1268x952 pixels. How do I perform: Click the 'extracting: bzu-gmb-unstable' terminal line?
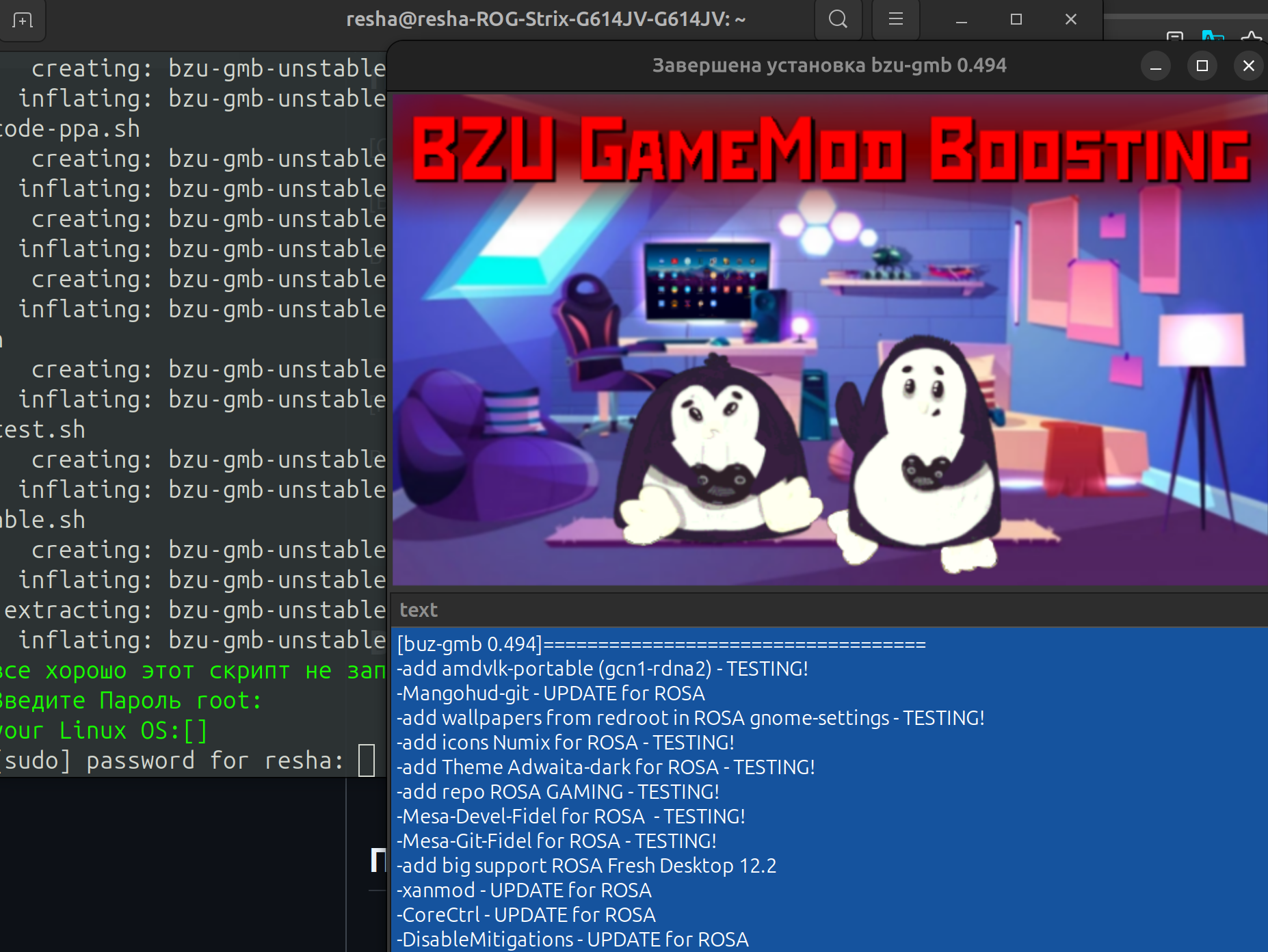194,610
